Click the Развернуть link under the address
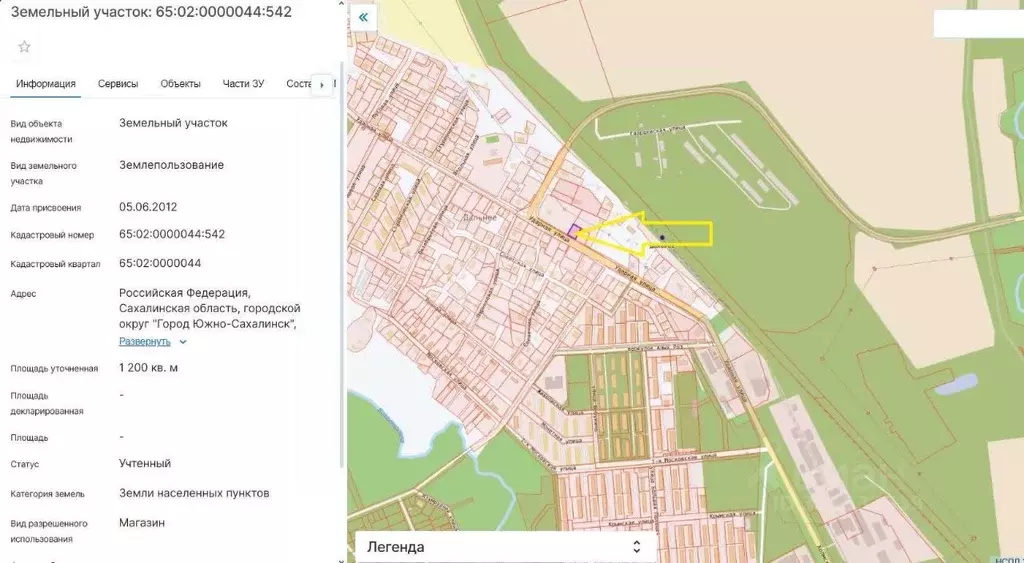This screenshot has height=563, width=1024. coord(145,341)
